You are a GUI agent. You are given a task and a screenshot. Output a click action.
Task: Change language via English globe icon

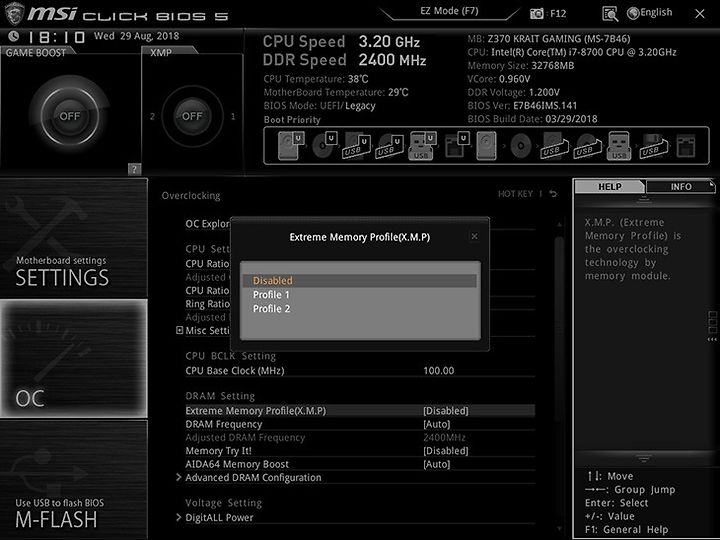[x=649, y=13]
